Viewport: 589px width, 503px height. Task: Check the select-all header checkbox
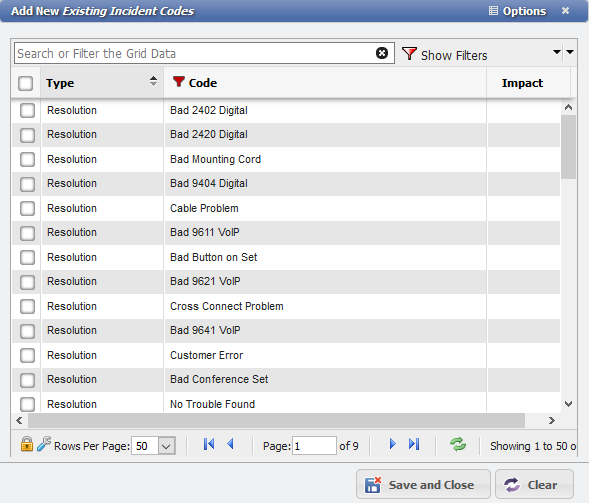tap(26, 83)
